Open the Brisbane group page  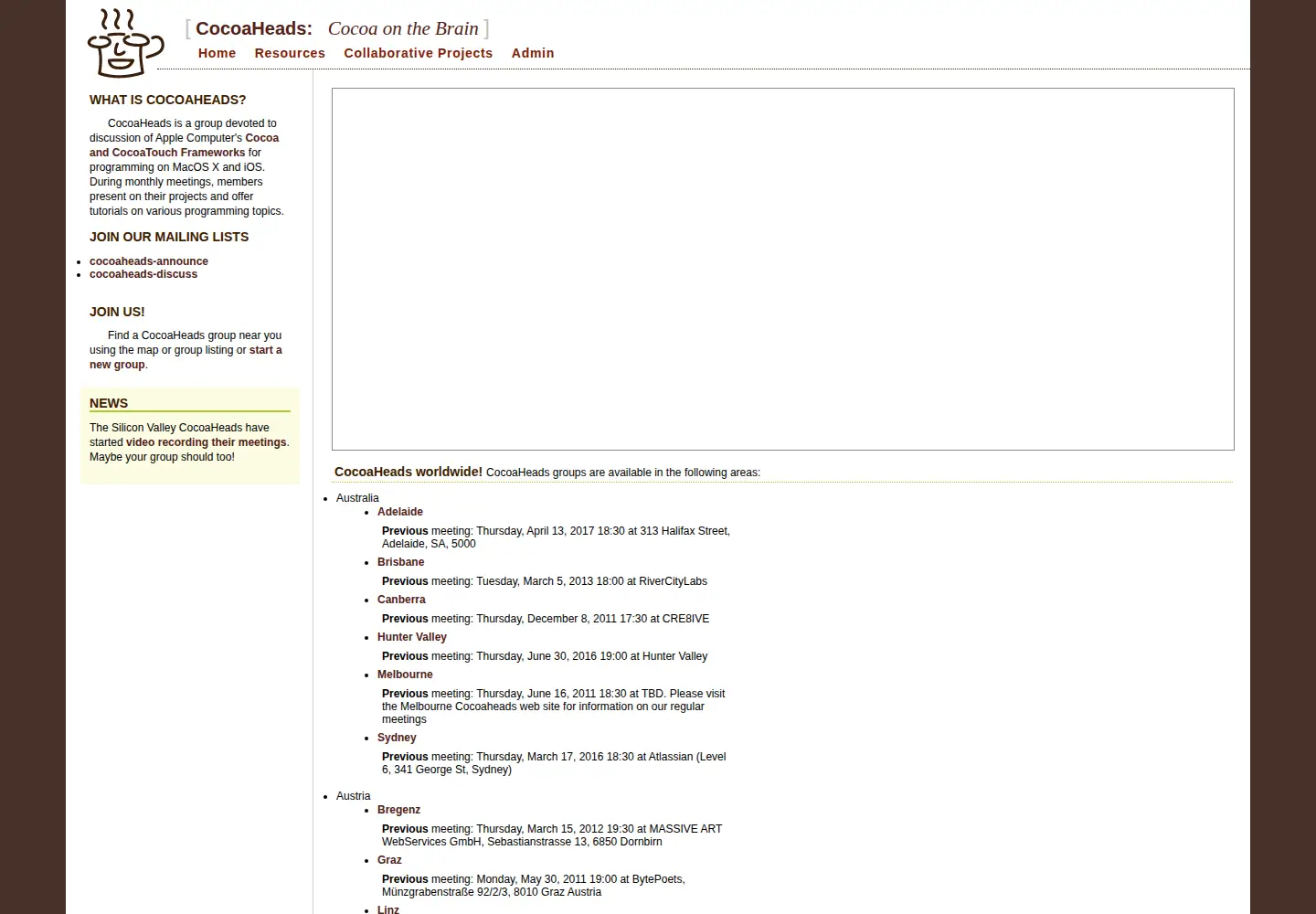point(400,562)
